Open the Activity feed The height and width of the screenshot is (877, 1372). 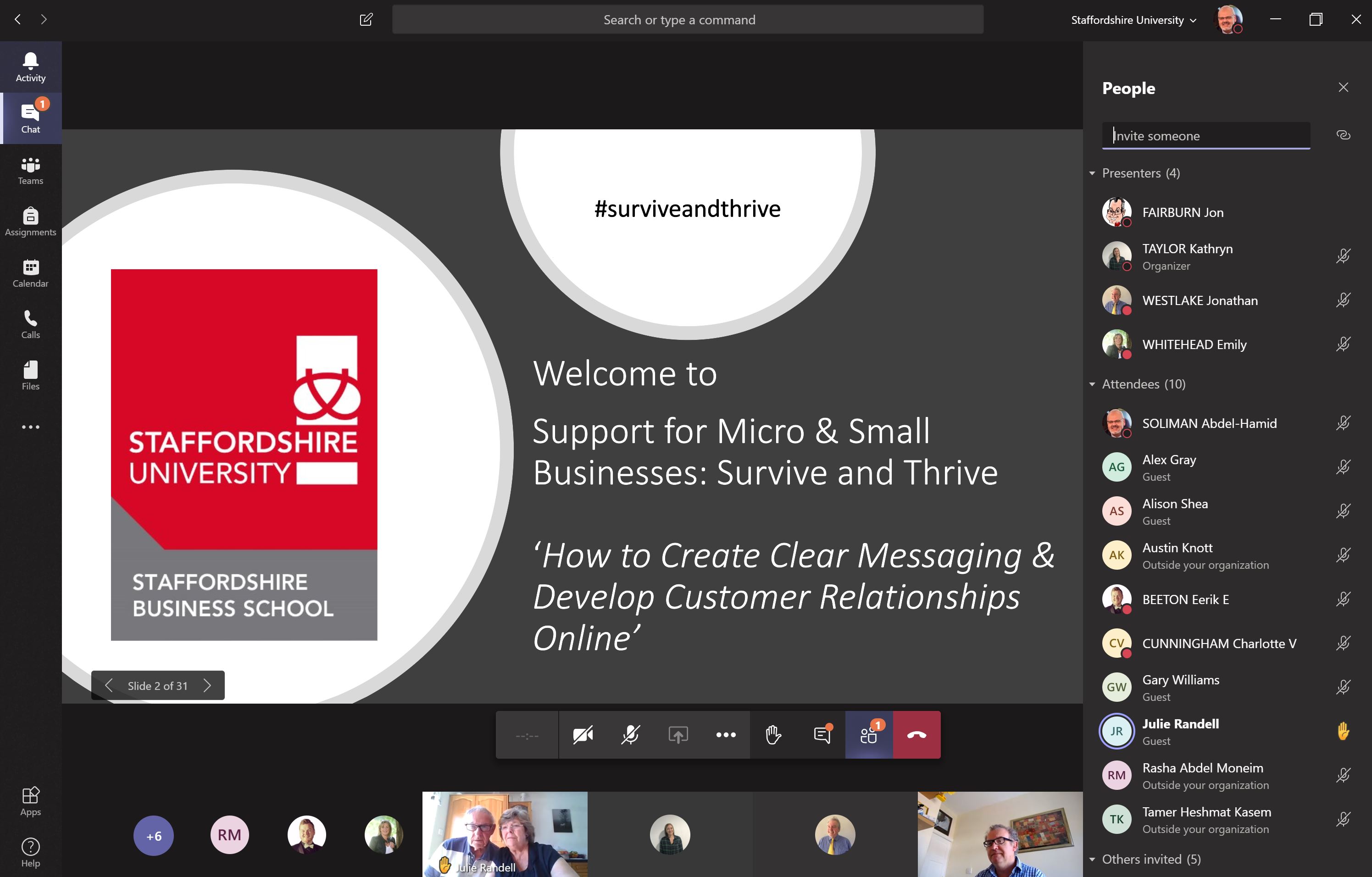(x=31, y=67)
